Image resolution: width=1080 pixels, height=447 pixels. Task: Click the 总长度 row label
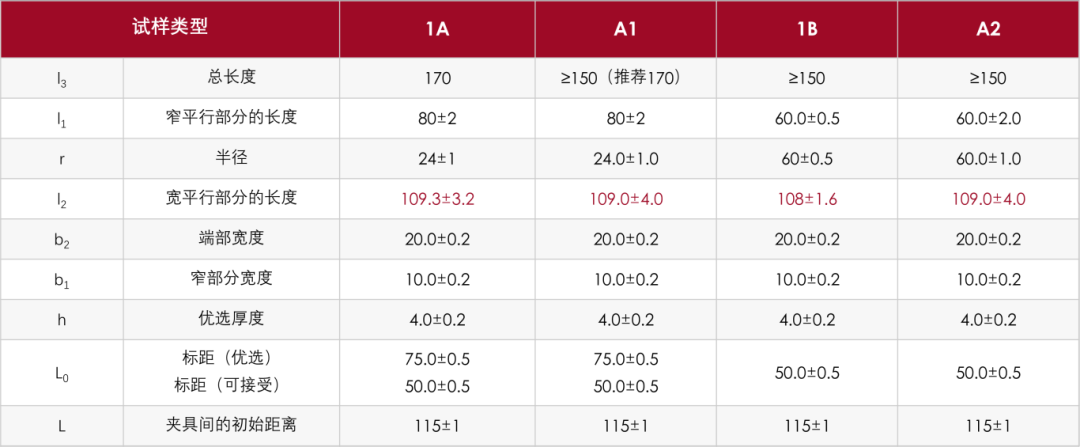(x=231, y=77)
